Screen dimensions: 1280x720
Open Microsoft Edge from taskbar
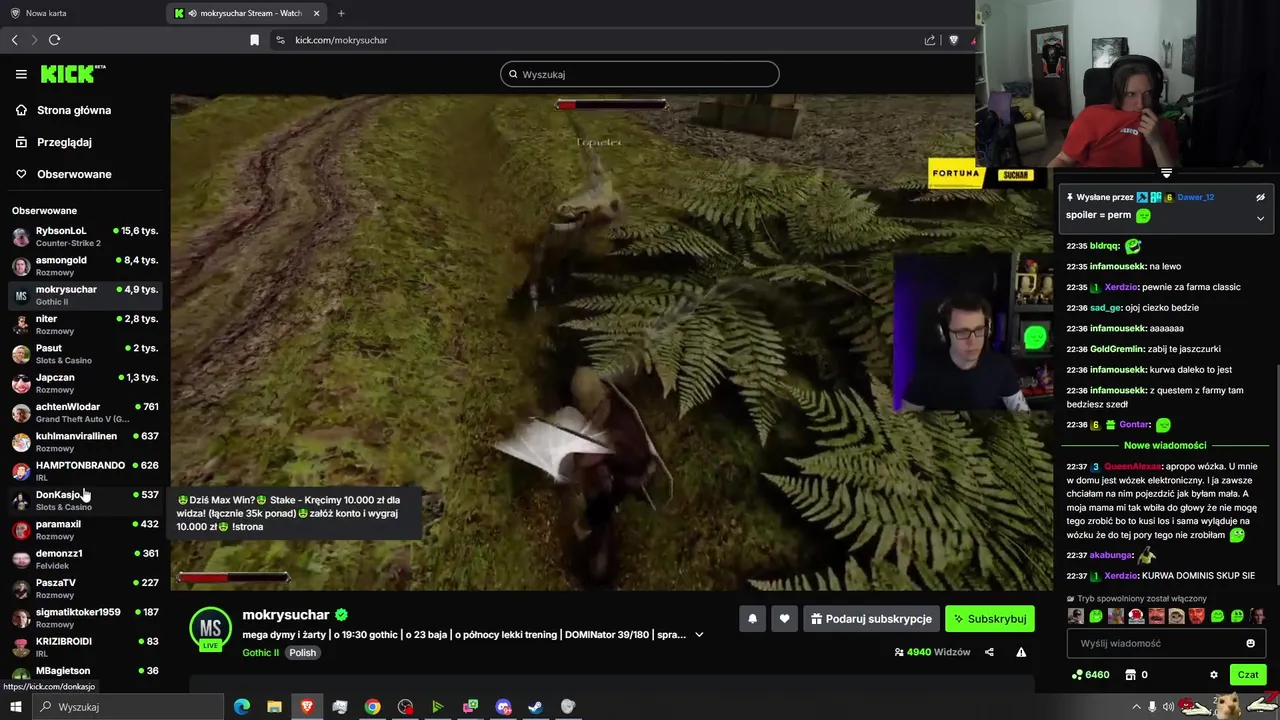(x=242, y=707)
